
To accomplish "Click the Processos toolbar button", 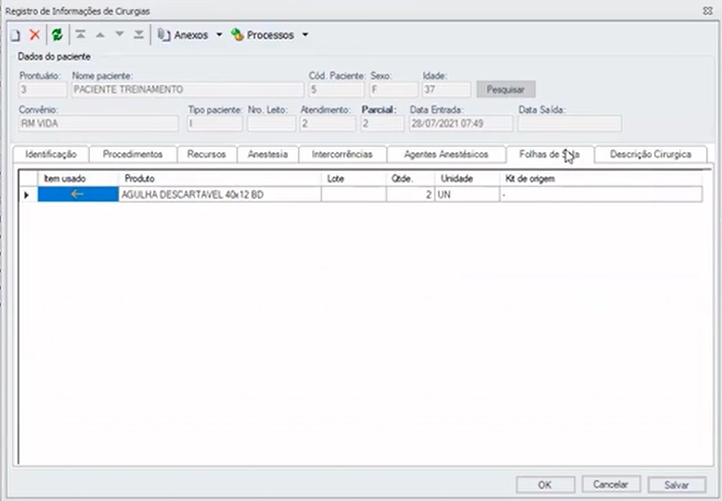I will pyautogui.click(x=262, y=35).
